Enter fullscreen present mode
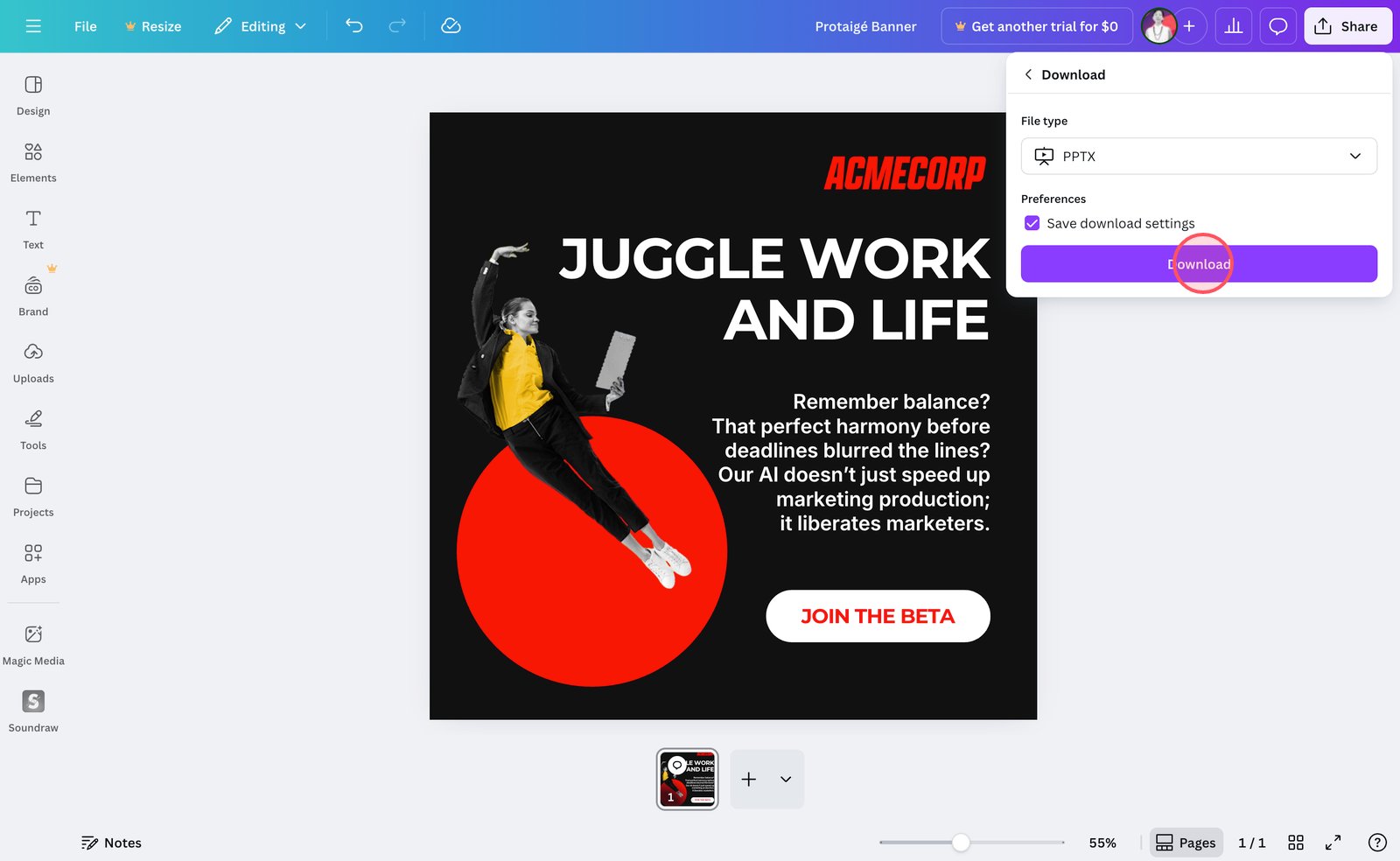Image resolution: width=1400 pixels, height=861 pixels. coord(1333,843)
